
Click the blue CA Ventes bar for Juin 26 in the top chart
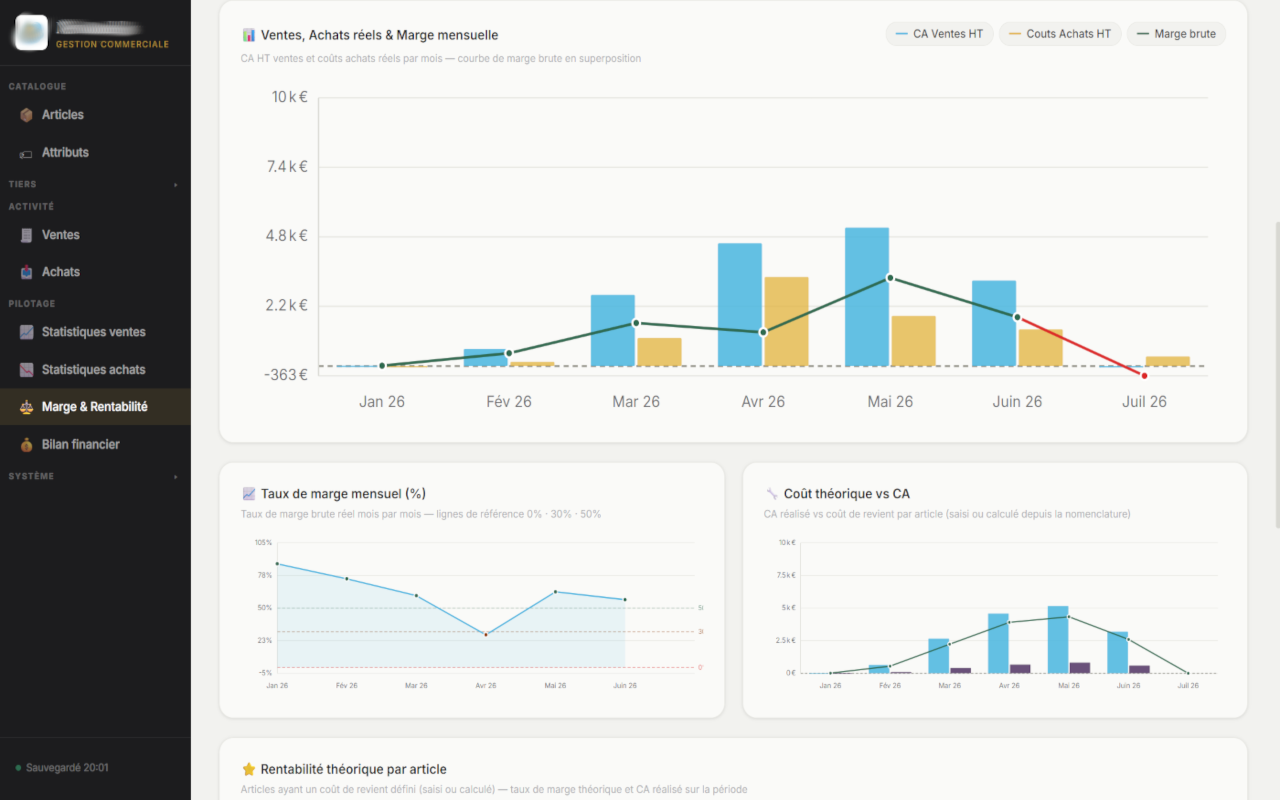994,323
